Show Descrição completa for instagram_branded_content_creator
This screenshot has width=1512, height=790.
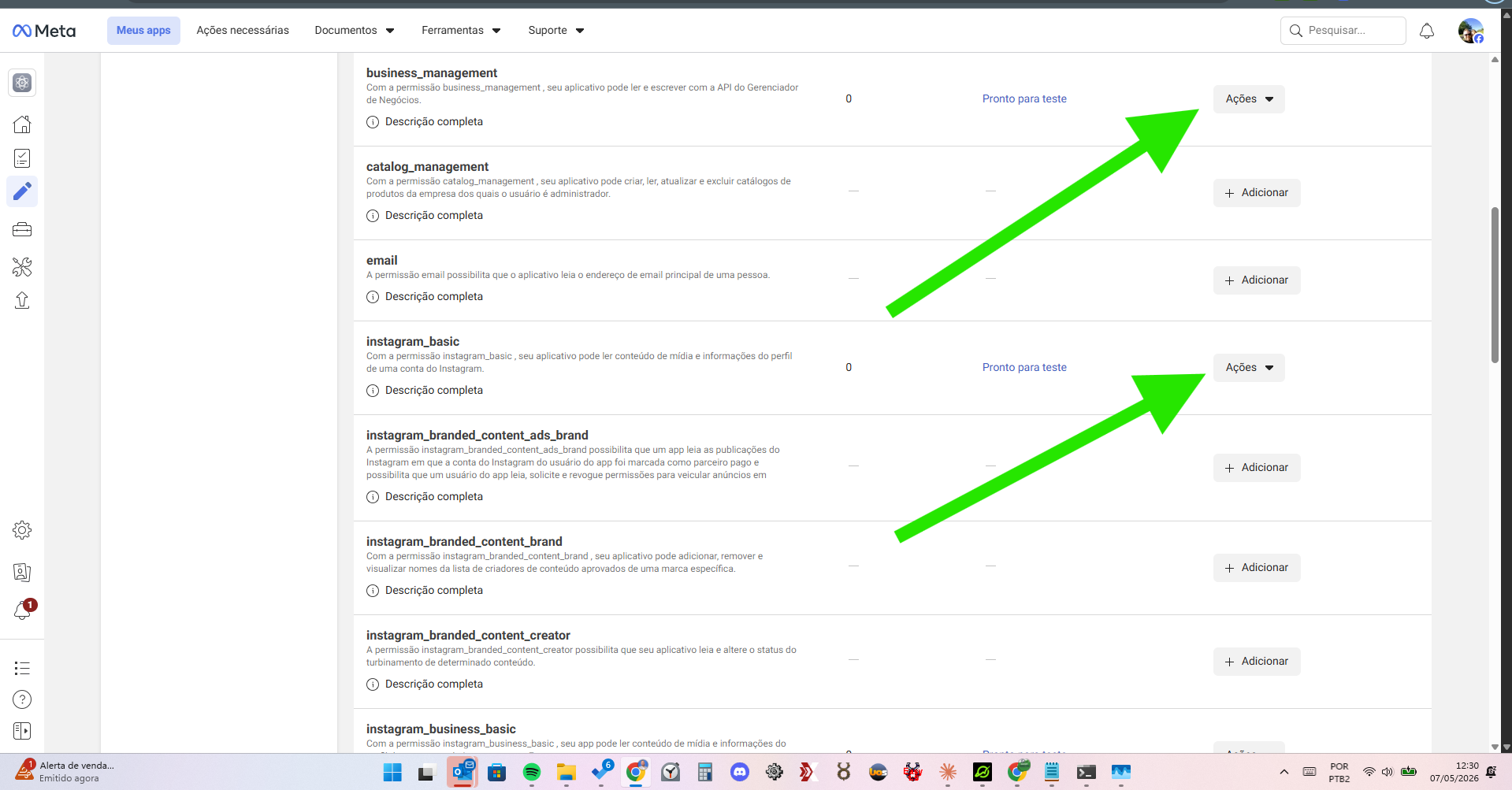coord(425,684)
